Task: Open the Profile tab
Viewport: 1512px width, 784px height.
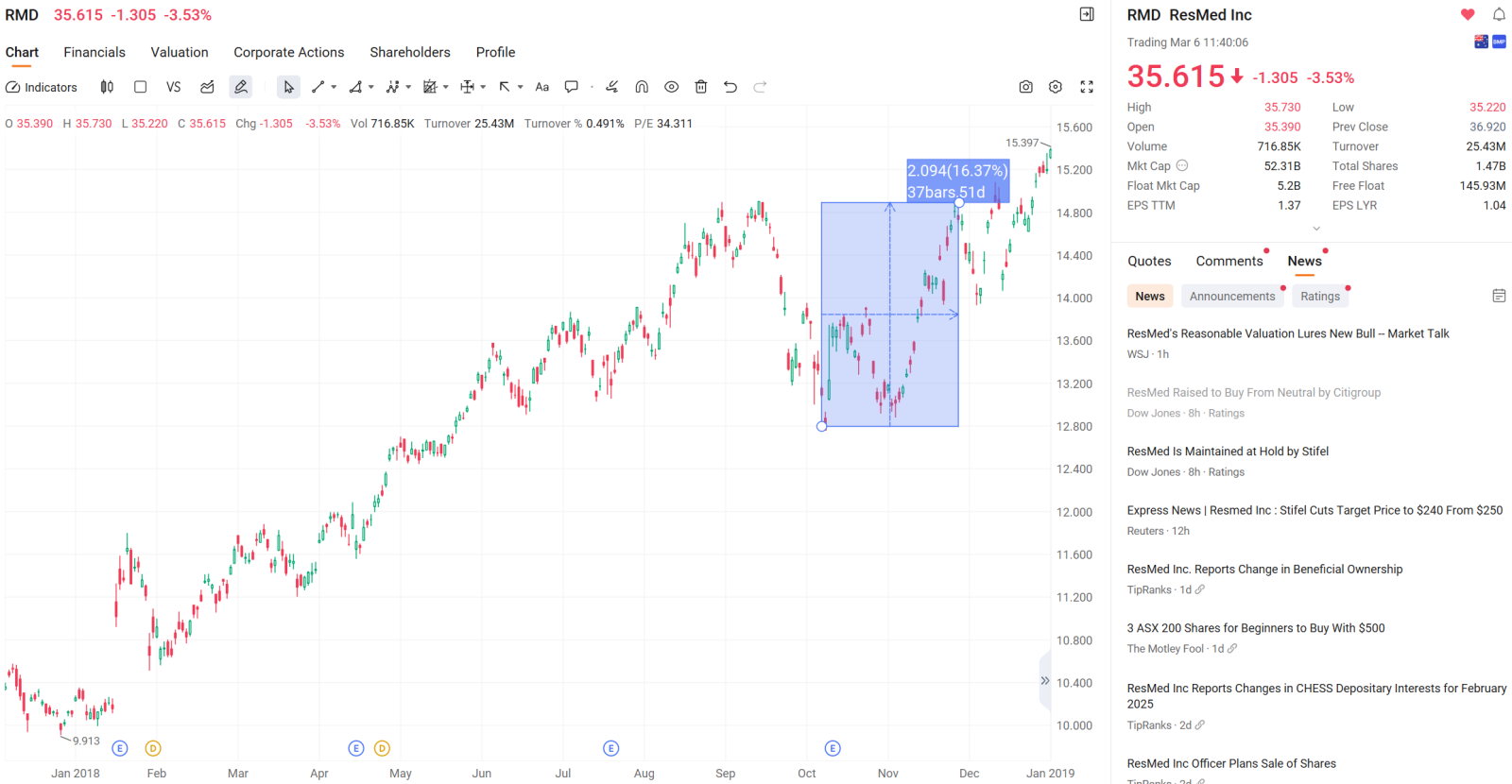Action: tap(495, 52)
